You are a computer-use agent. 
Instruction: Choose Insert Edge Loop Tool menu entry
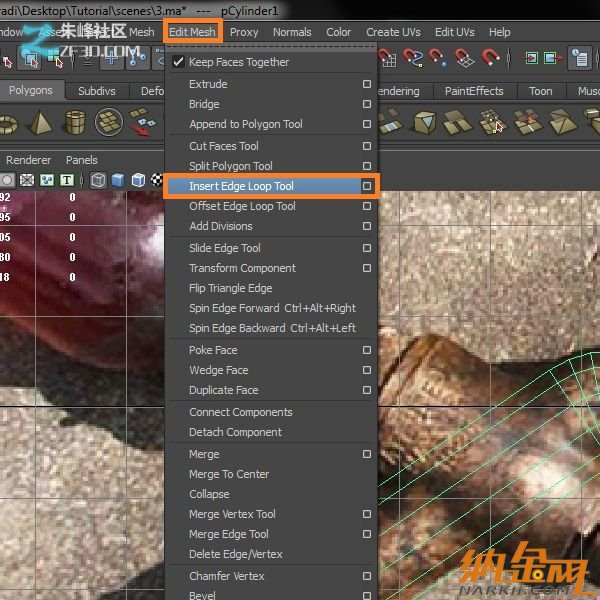coord(264,186)
